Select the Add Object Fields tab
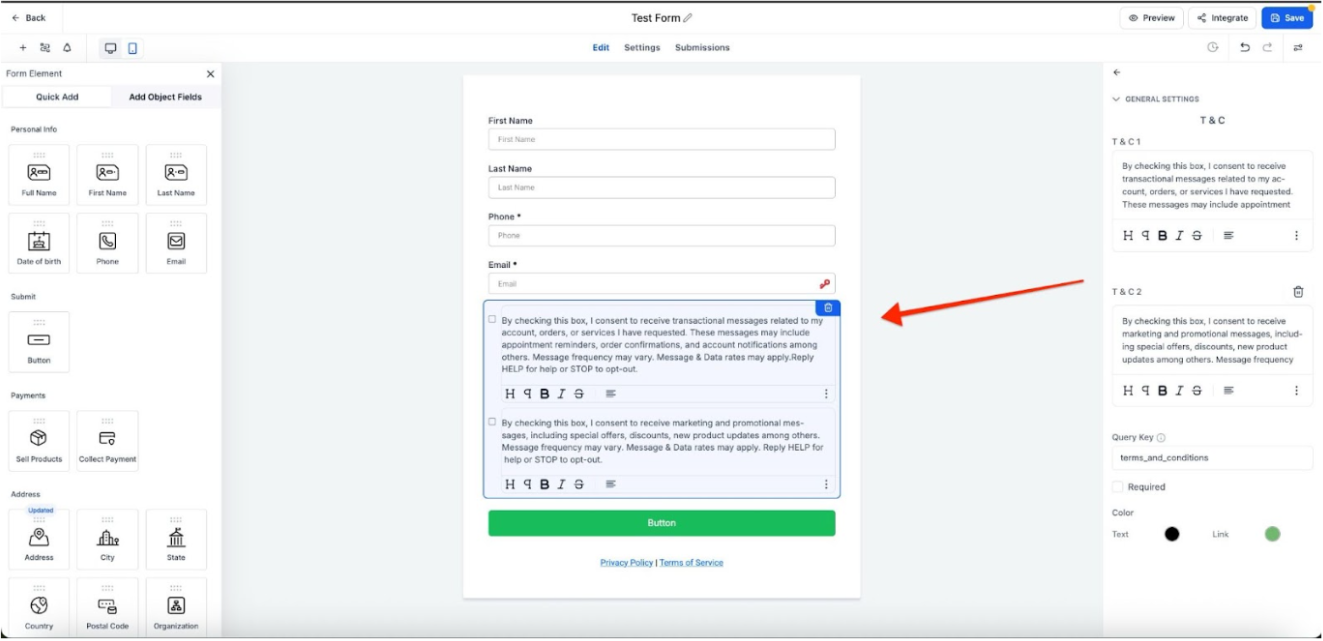Viewport: 1323px width, 641px height. pyautogui.click(x=165, y=97)
